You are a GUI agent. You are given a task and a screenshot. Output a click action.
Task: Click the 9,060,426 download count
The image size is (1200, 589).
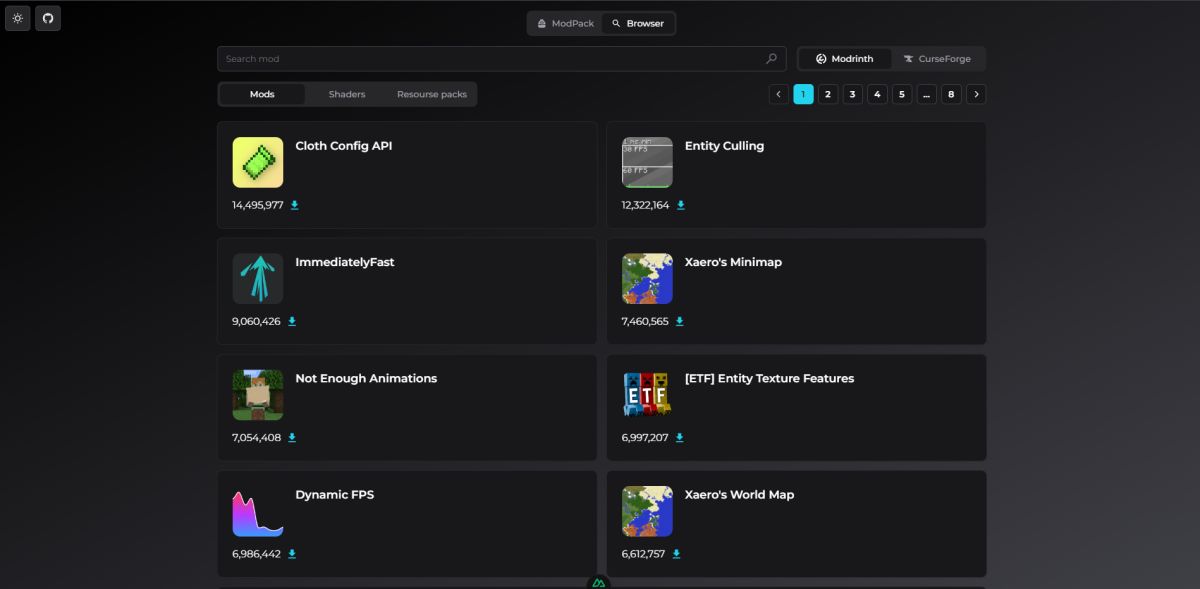[256, 321]
